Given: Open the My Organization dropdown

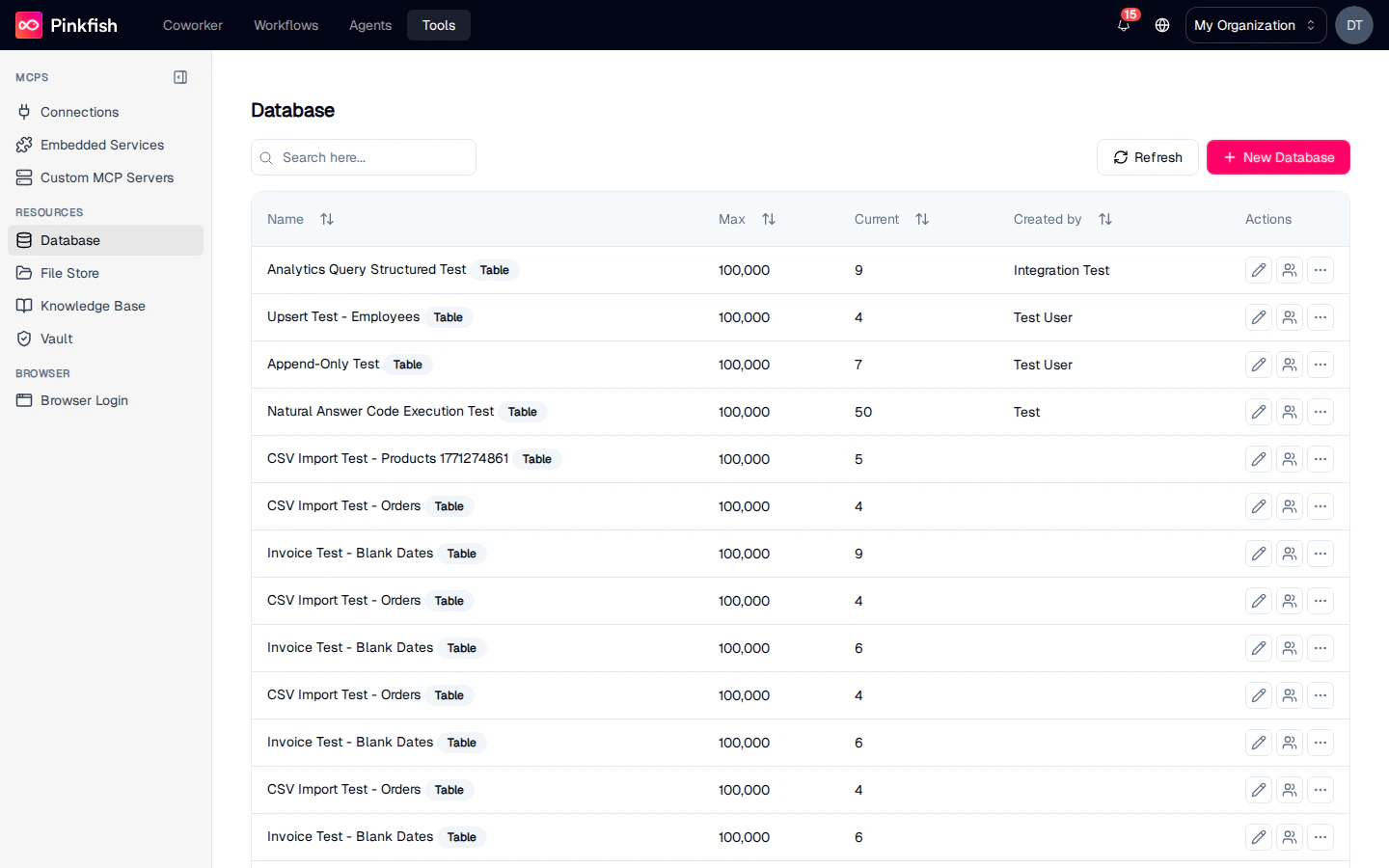Looking at the screenshot, I should [x=1255, y=25].
